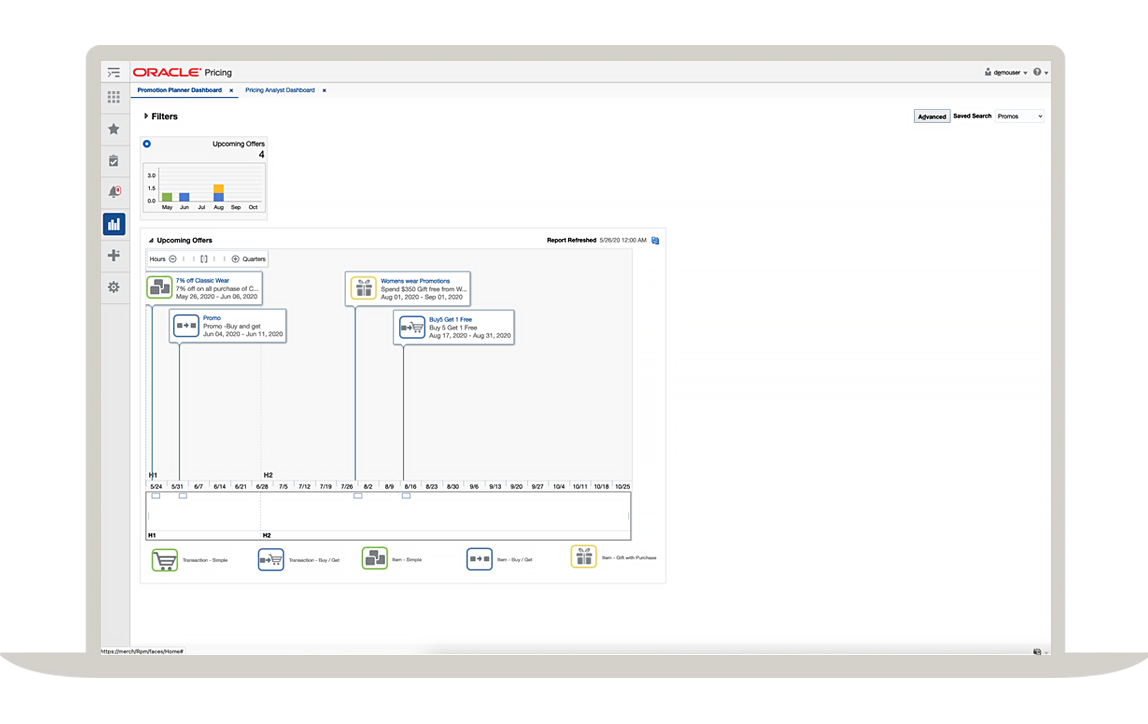Click the orange Aug bar in chart

(219, 188)
